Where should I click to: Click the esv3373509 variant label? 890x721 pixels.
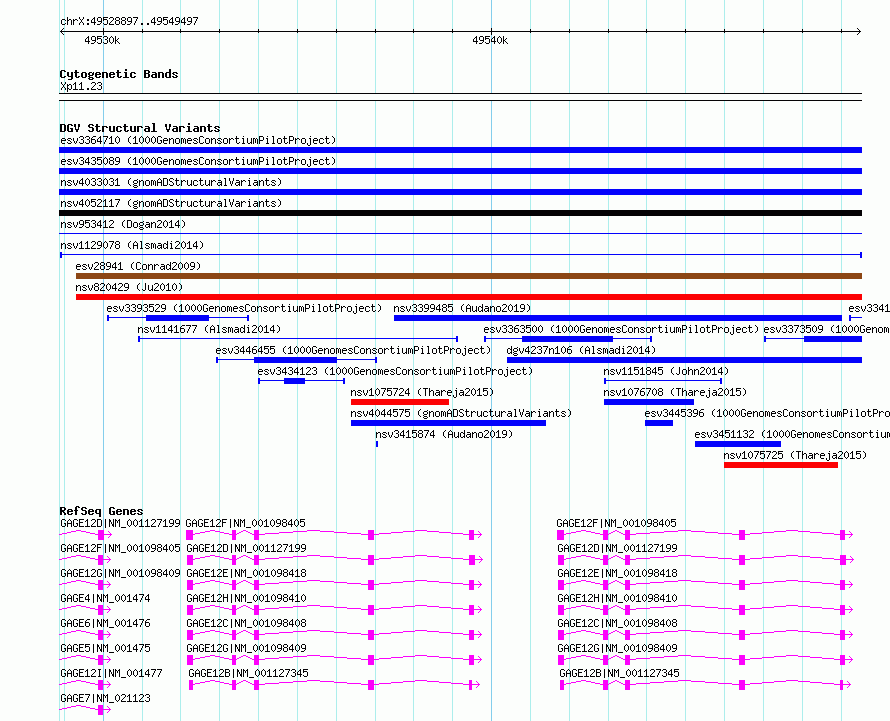(826, 329)
